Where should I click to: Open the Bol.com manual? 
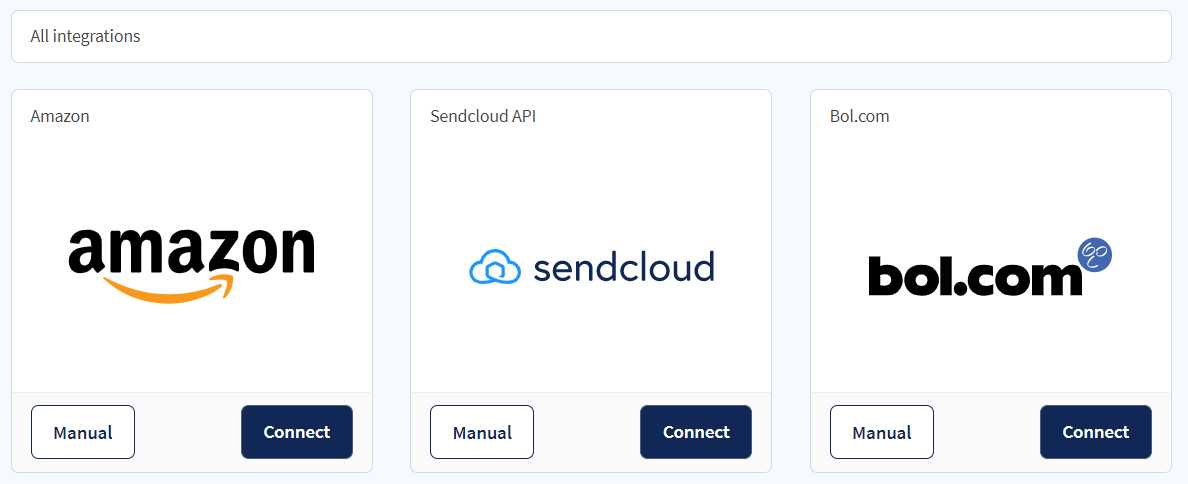882,432
